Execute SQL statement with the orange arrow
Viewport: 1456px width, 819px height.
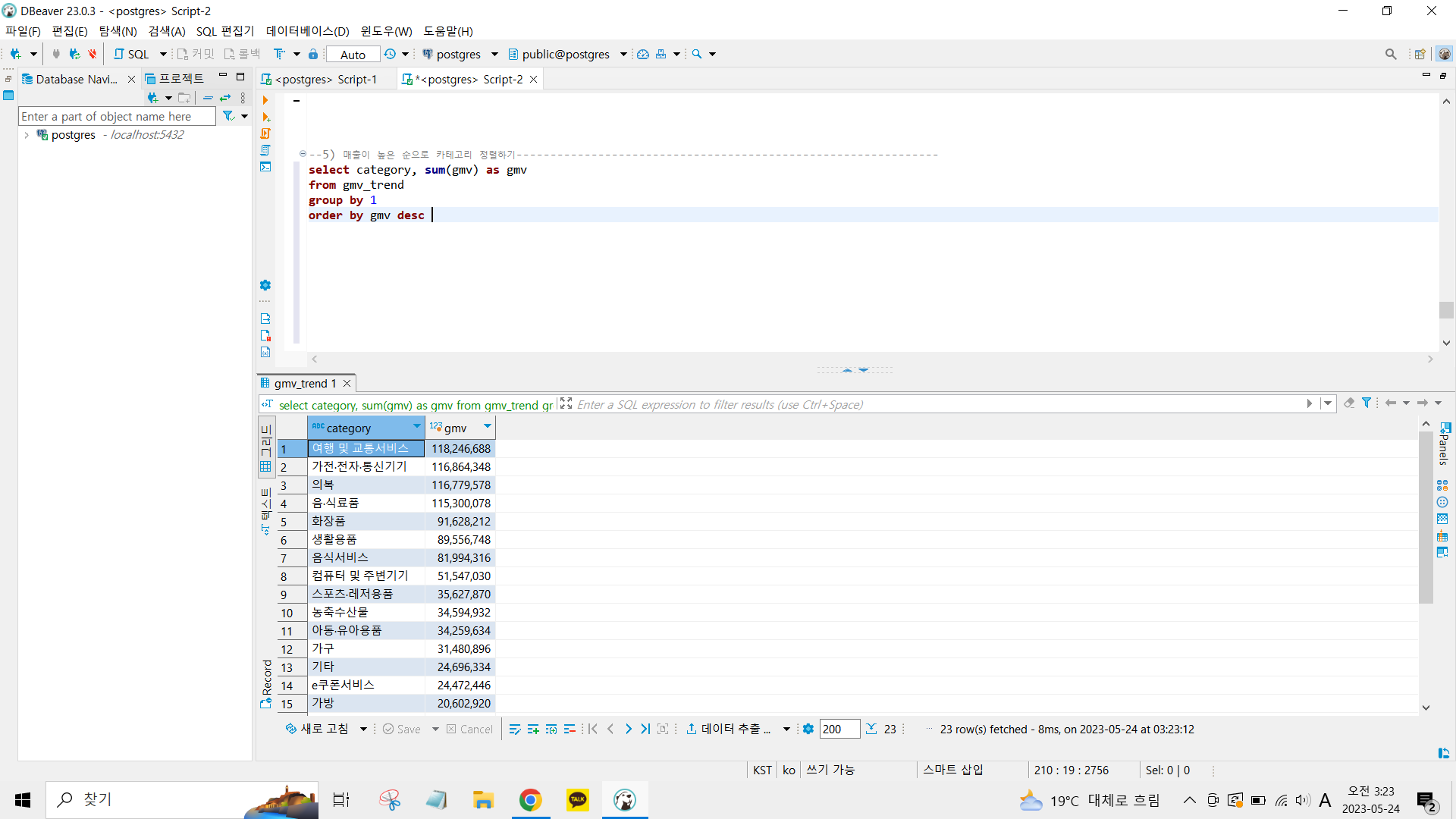click(x=265, y=100)
